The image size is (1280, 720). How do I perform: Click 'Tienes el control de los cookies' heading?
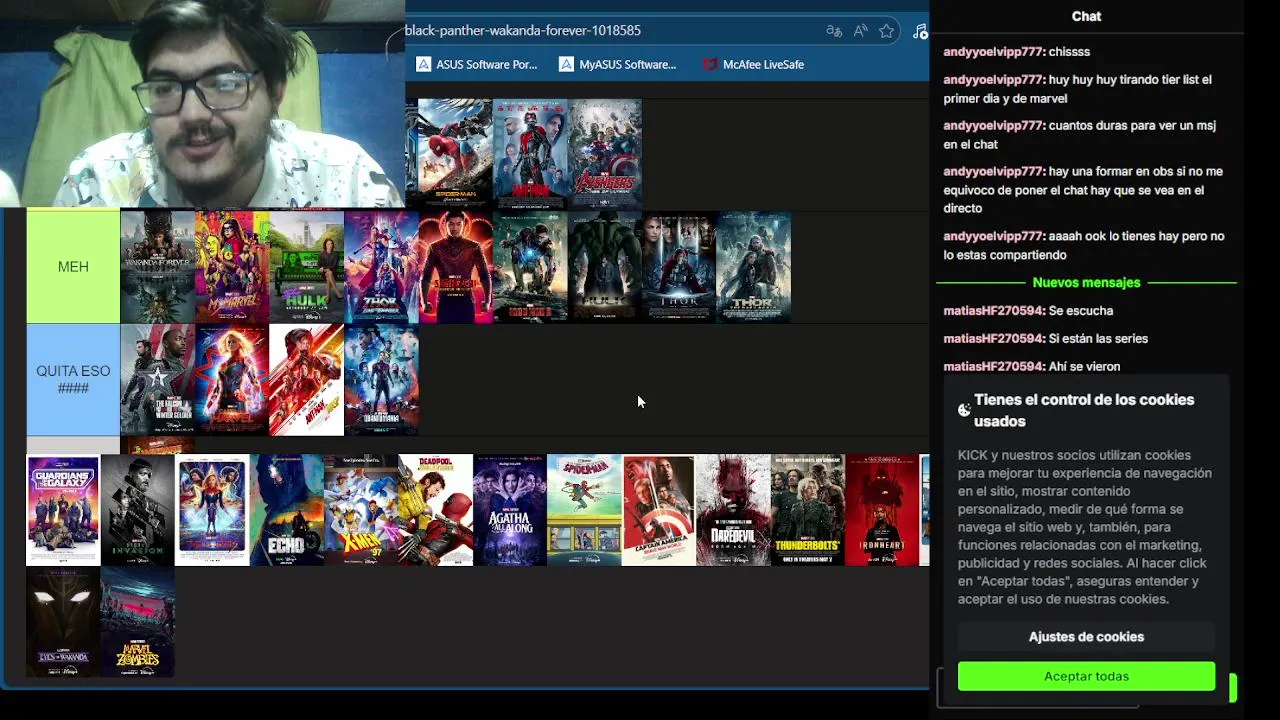click(1084, 410)
